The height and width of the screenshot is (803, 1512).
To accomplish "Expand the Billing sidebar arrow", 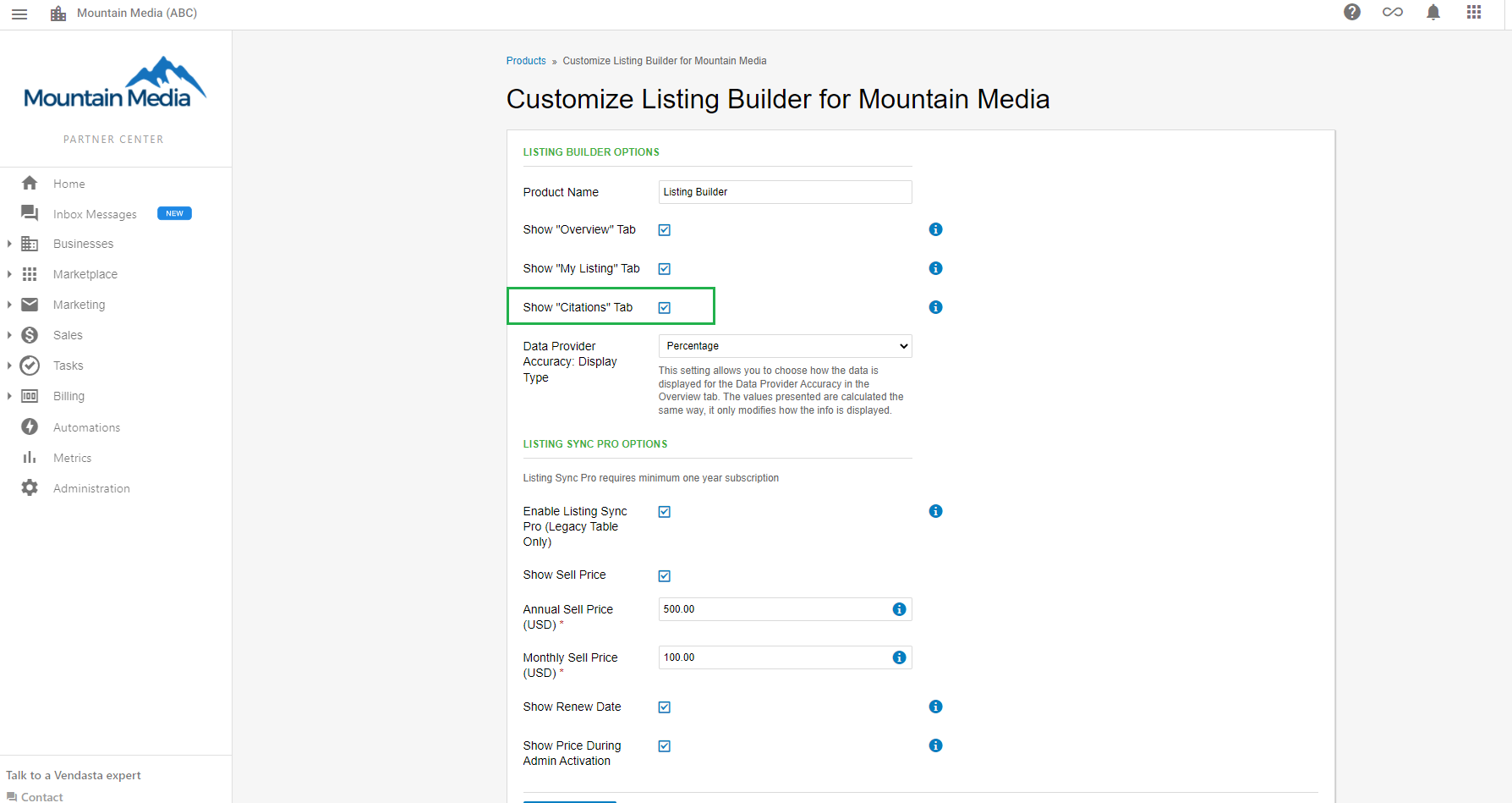I will click(x=9, y=396).
